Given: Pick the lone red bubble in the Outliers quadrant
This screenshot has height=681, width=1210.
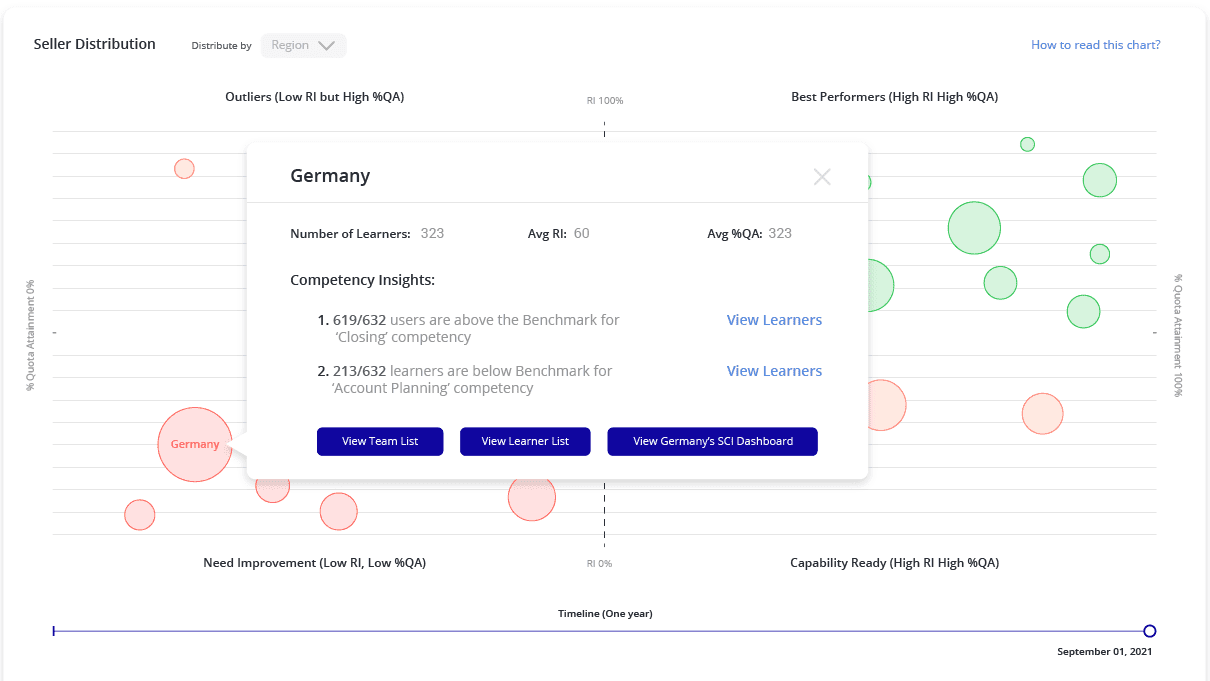Looking at the screenshot, I should click(x=184, y=168).
